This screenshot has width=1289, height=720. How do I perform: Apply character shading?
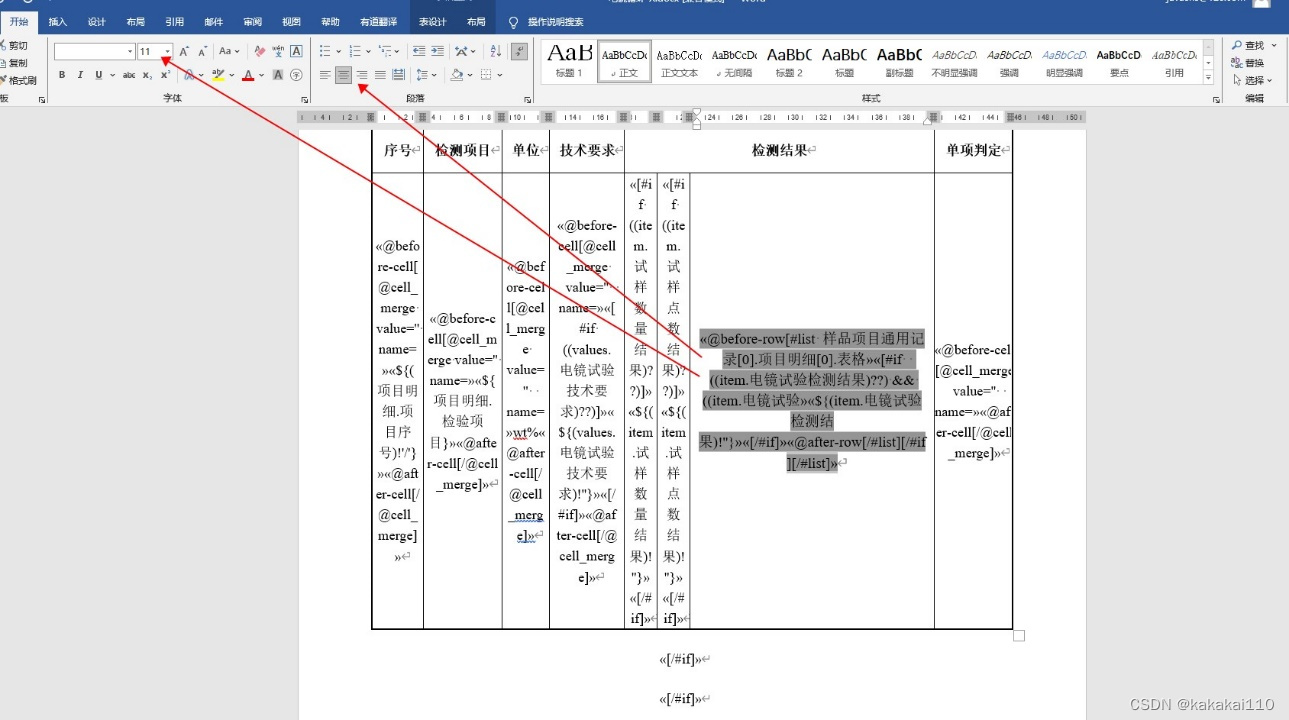point(277,75)
